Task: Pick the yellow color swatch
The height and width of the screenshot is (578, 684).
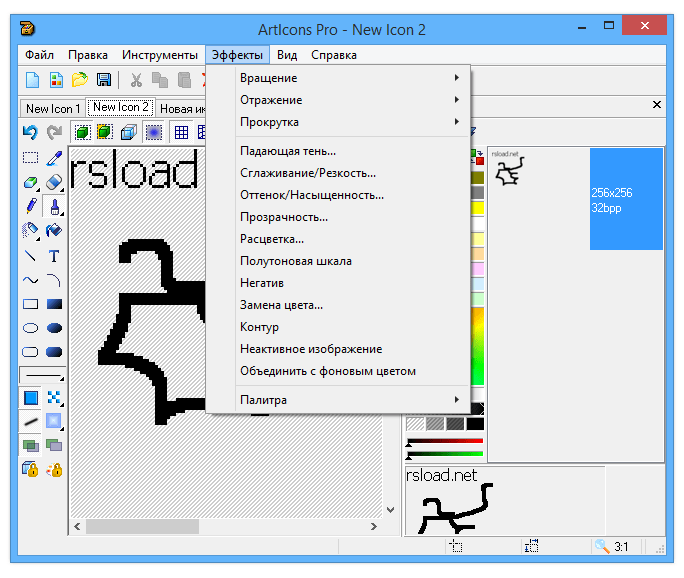Action: (478, 208)
